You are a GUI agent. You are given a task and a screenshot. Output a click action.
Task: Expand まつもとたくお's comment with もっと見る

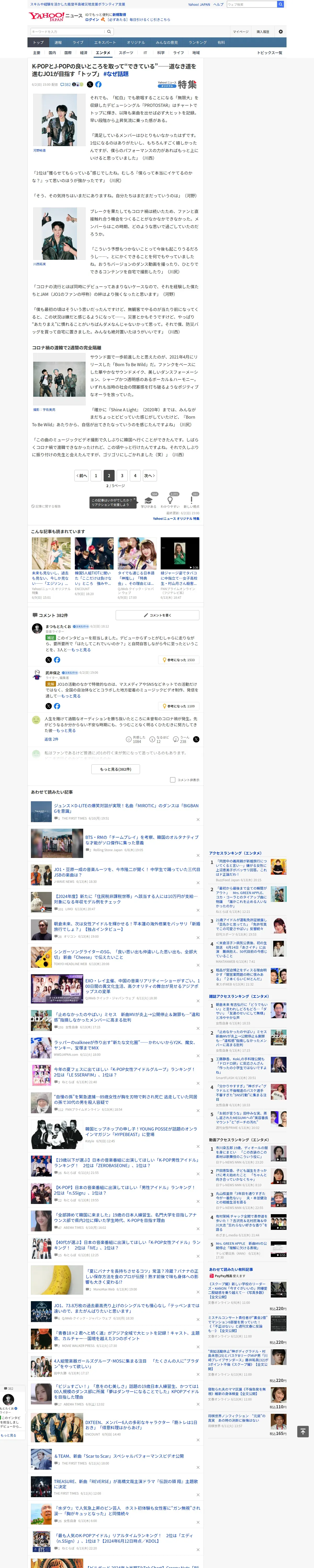pos(82,649)
